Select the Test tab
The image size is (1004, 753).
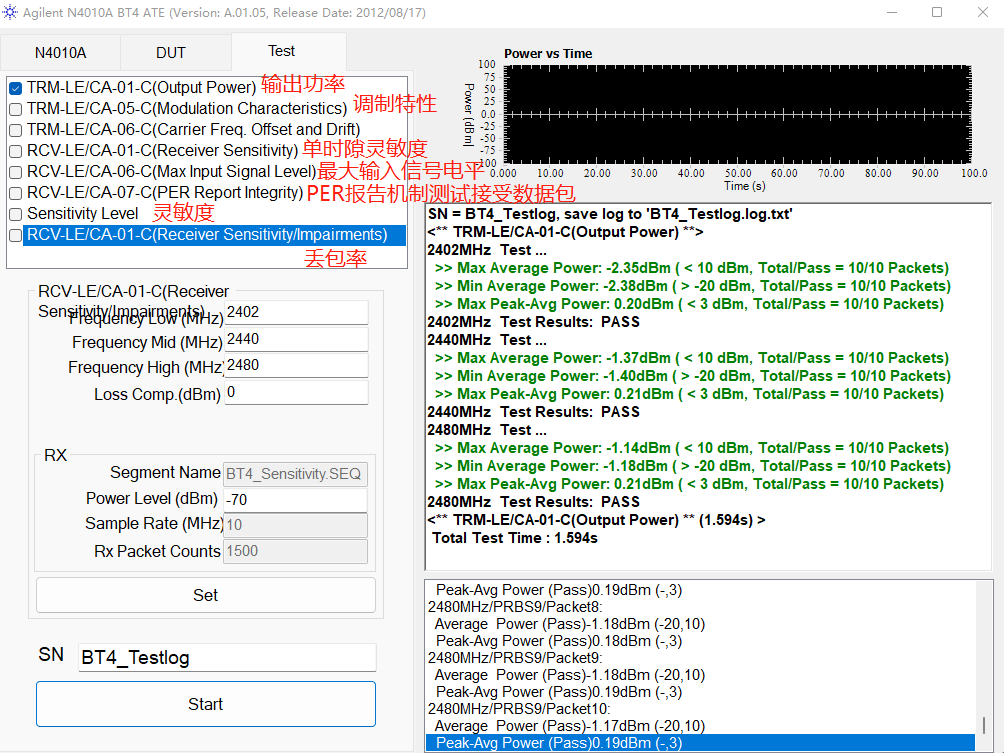coord(282,51)
